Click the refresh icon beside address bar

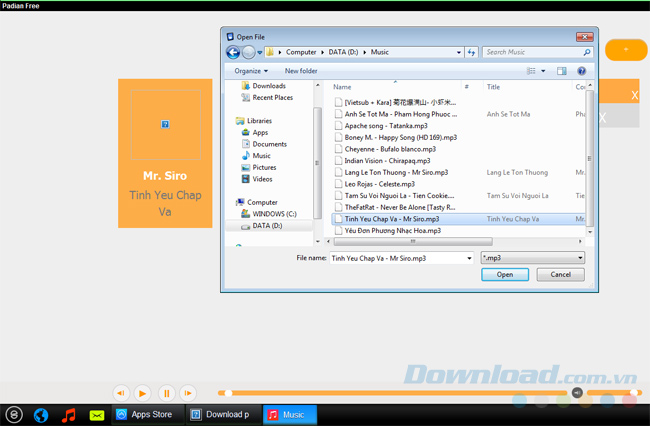(472, 52)
